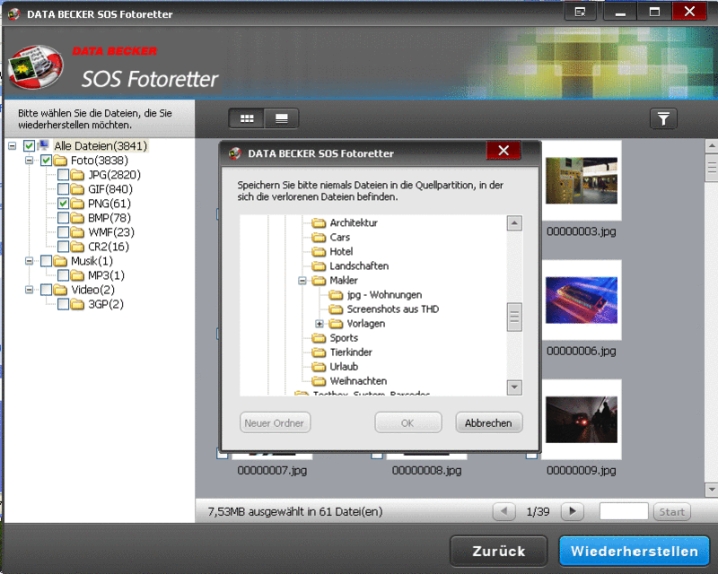718x574 pixels.
Task: Select the Screenshots aus THD folder
Action: click(x=392, y=309)
